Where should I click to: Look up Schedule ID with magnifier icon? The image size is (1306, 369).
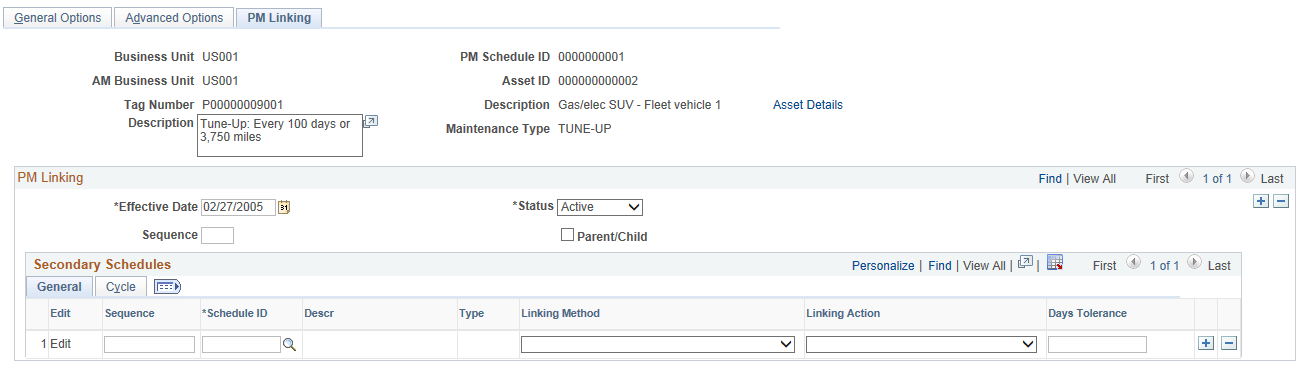[289, 344]
